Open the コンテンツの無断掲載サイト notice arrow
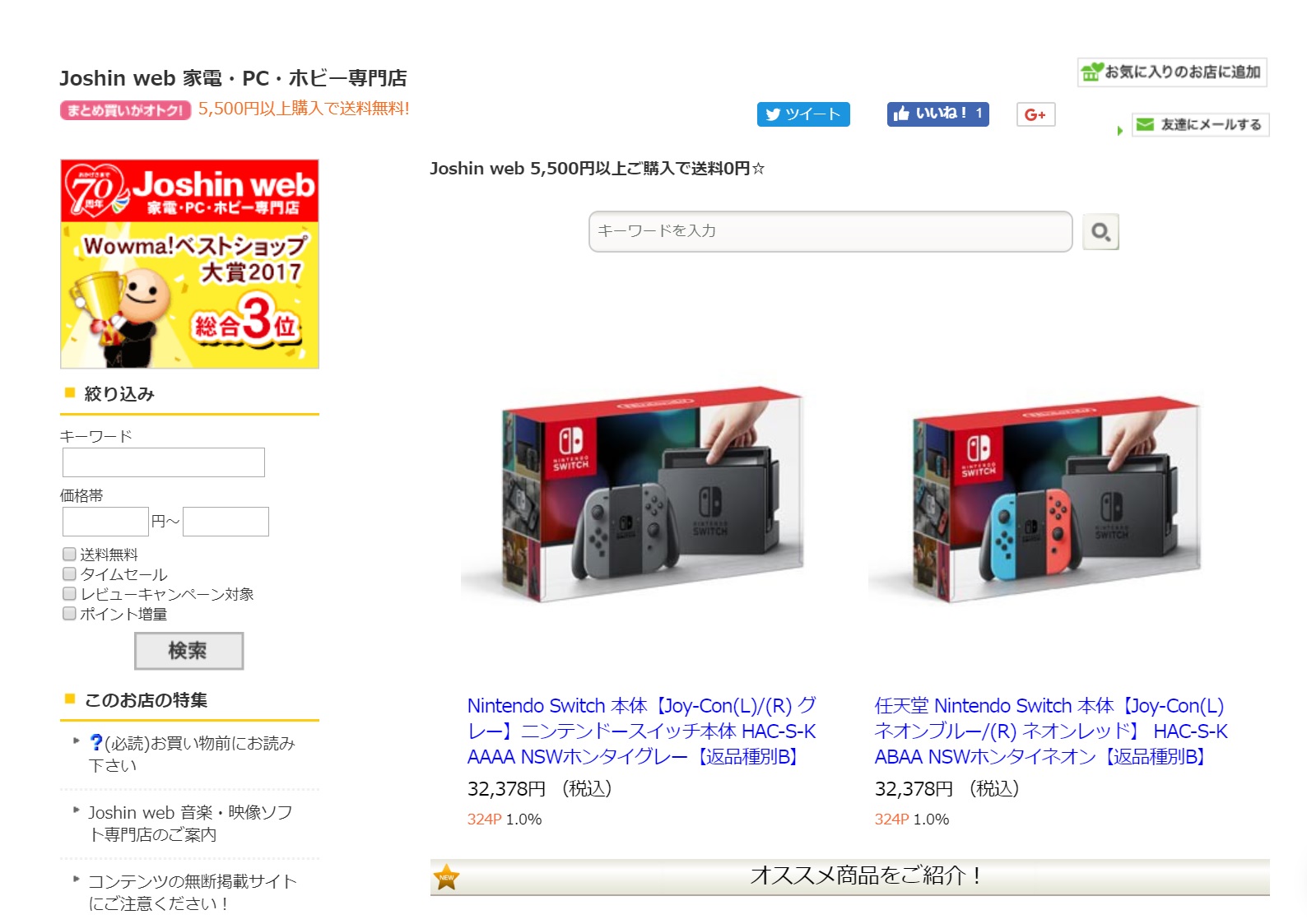Screen dimensions: 1307x924 pos(77,879)
